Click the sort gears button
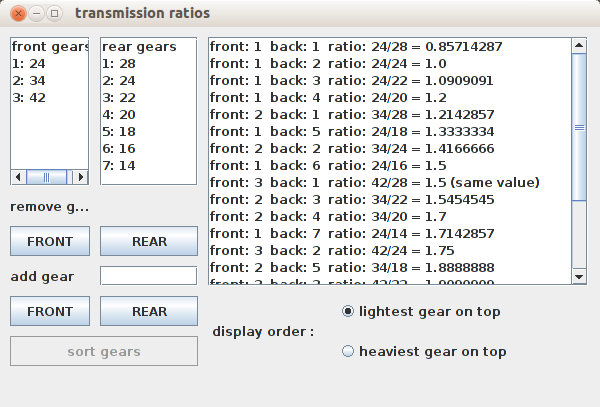600x407 pixels. pyautogui.click(x=104, y=351)
